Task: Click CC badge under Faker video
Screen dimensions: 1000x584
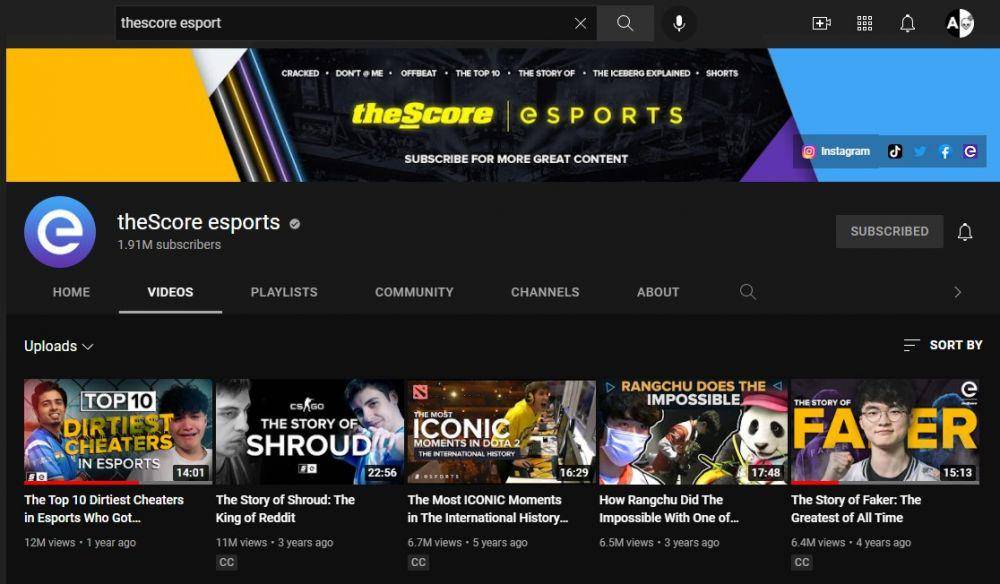Action: [x=802, y=562]
